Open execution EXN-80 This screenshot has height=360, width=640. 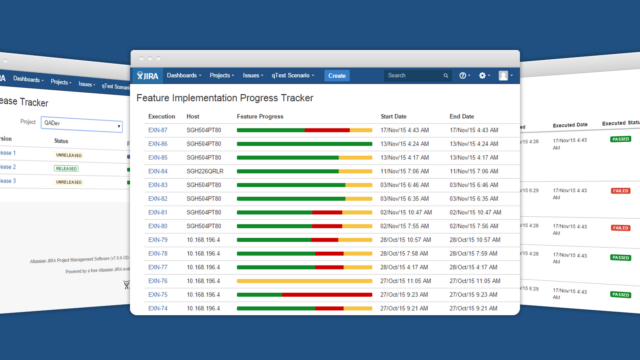[x=158, y=226]
